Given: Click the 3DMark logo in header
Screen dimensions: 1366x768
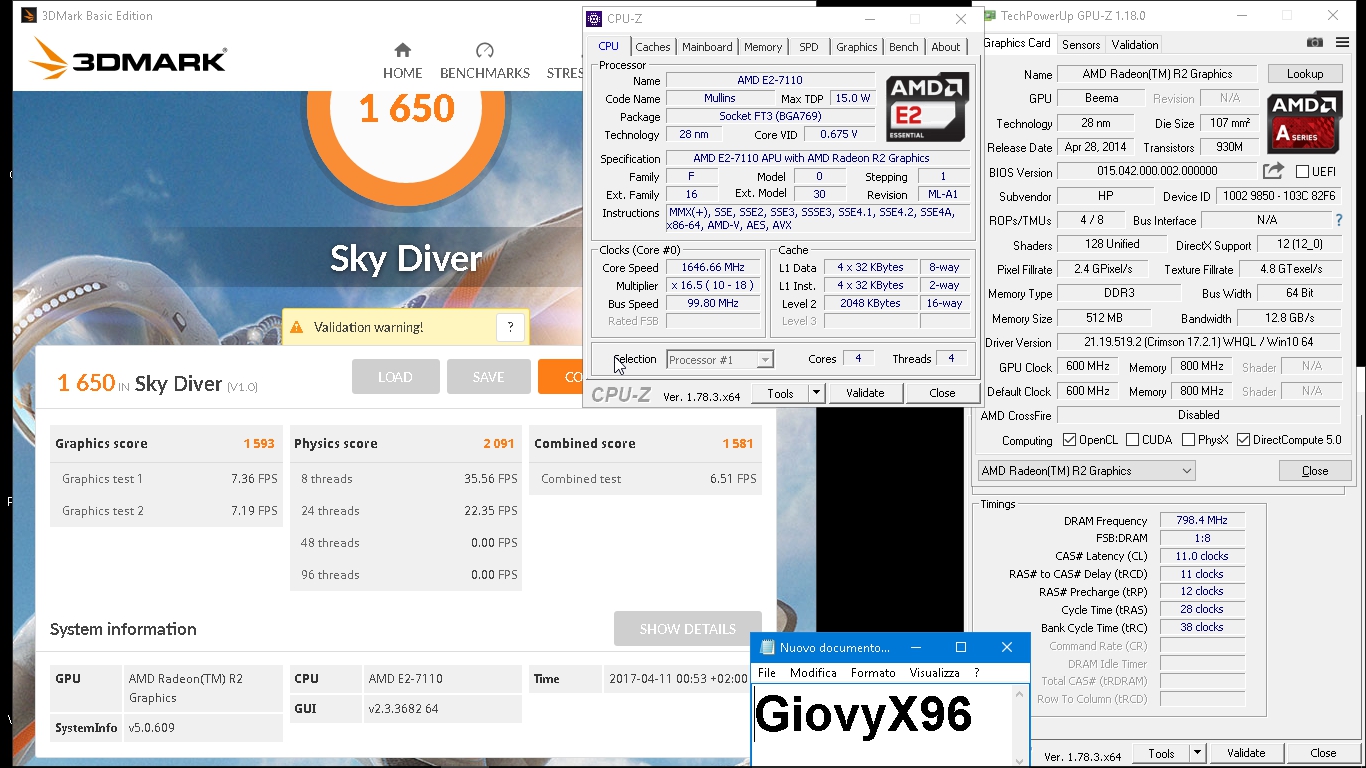Looking at the screenshot, I should click(128, 59).
